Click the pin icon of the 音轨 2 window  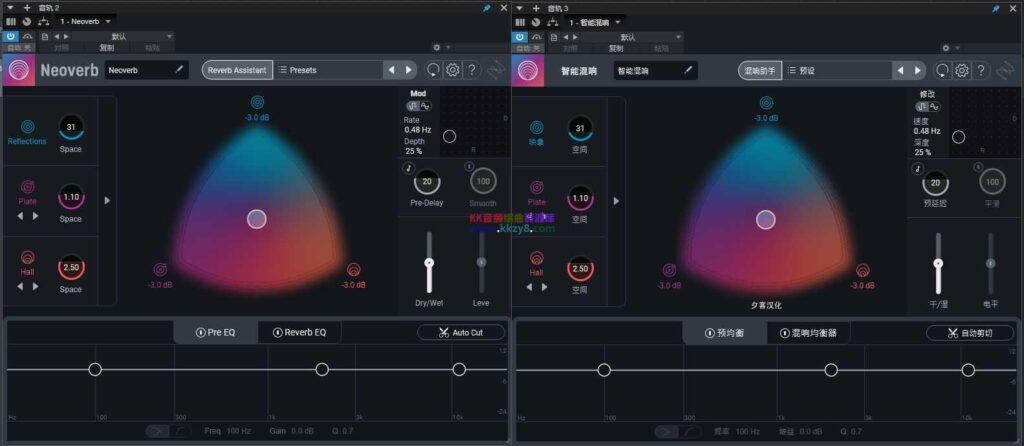tap(487, 8)
